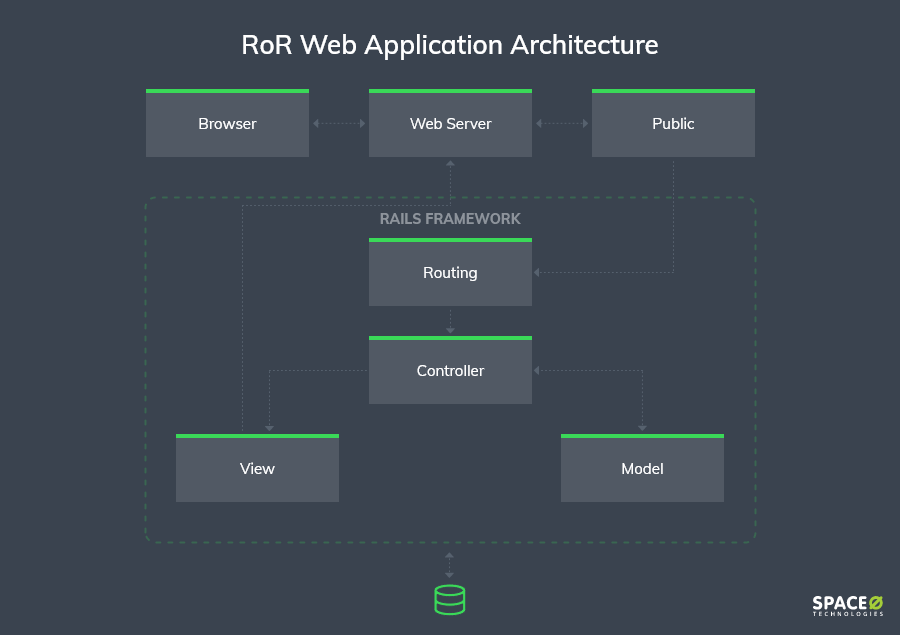Screen dimensions: 900x635
Task: Click the RoR Web Application Architecture title
Action: 450,45
